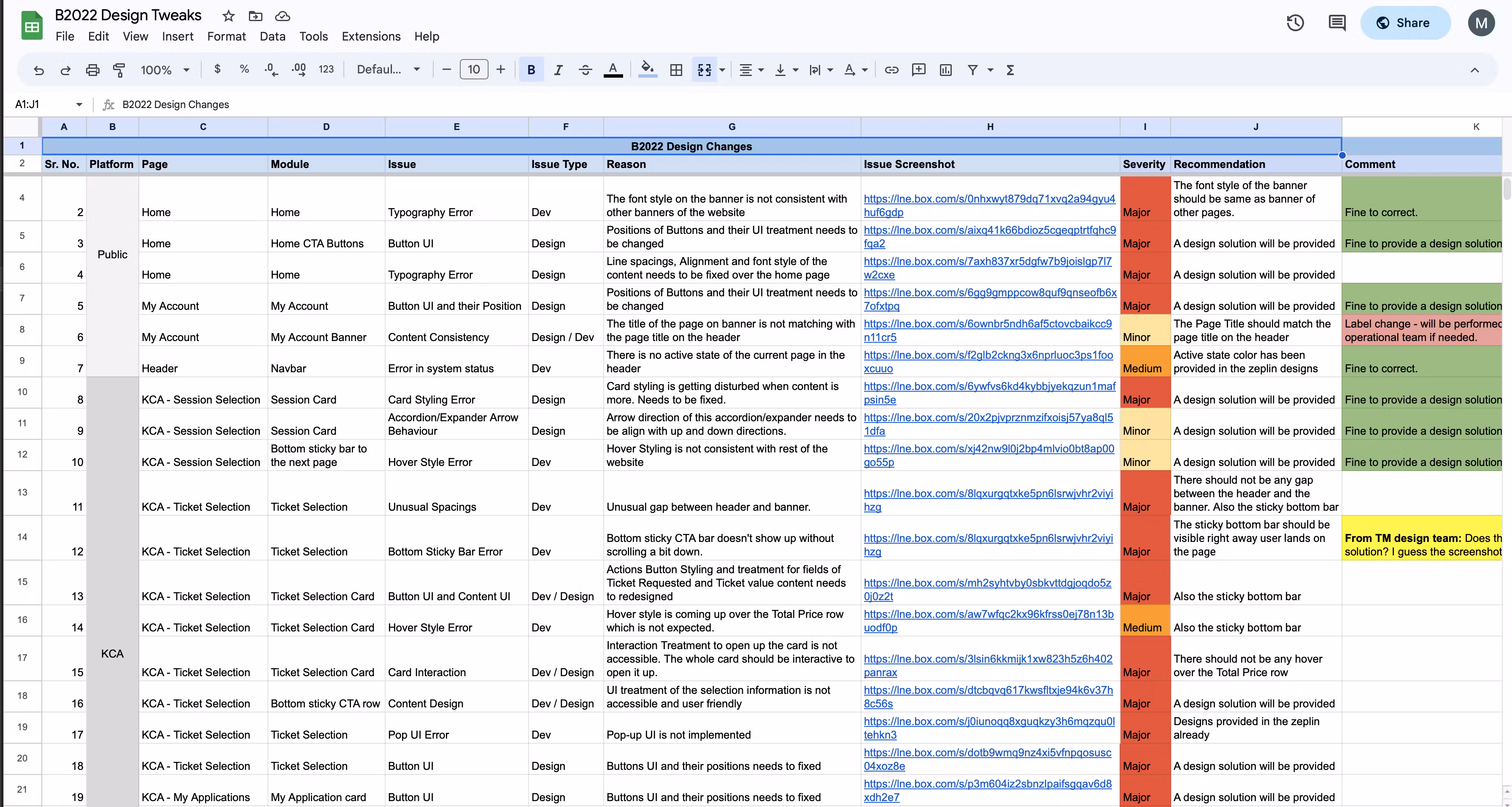Click the paint format icon
This screenshot has width=1512, height=807.
119,70
